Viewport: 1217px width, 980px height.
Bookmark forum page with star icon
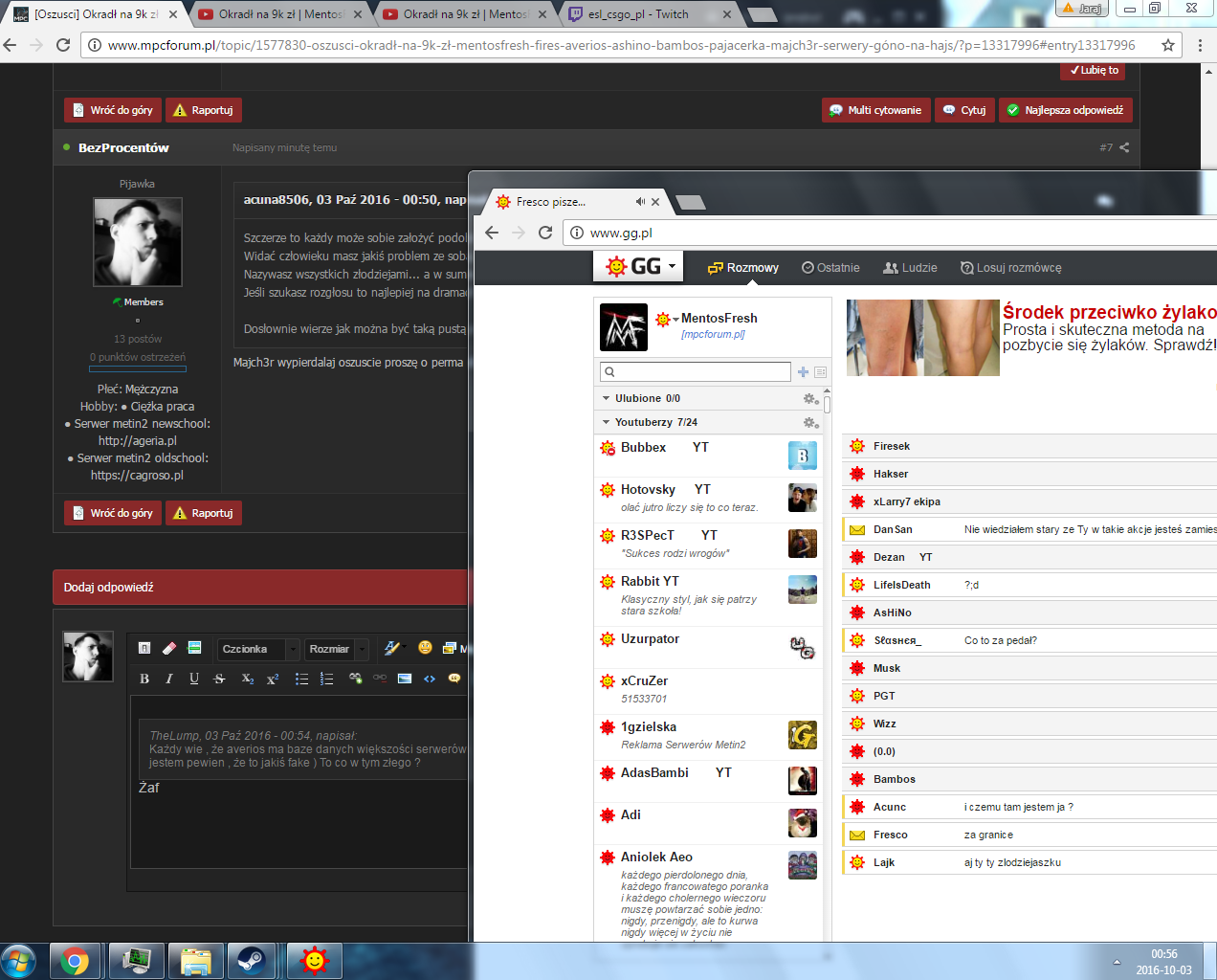1168,45
